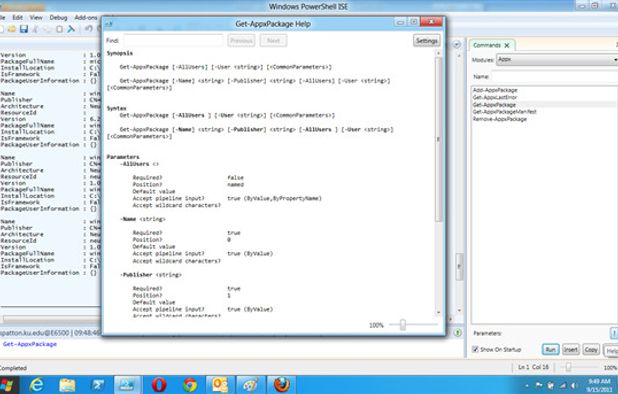Collapse script pane round arrow button
Screen dimensions: 618x394
pos(456,45)
